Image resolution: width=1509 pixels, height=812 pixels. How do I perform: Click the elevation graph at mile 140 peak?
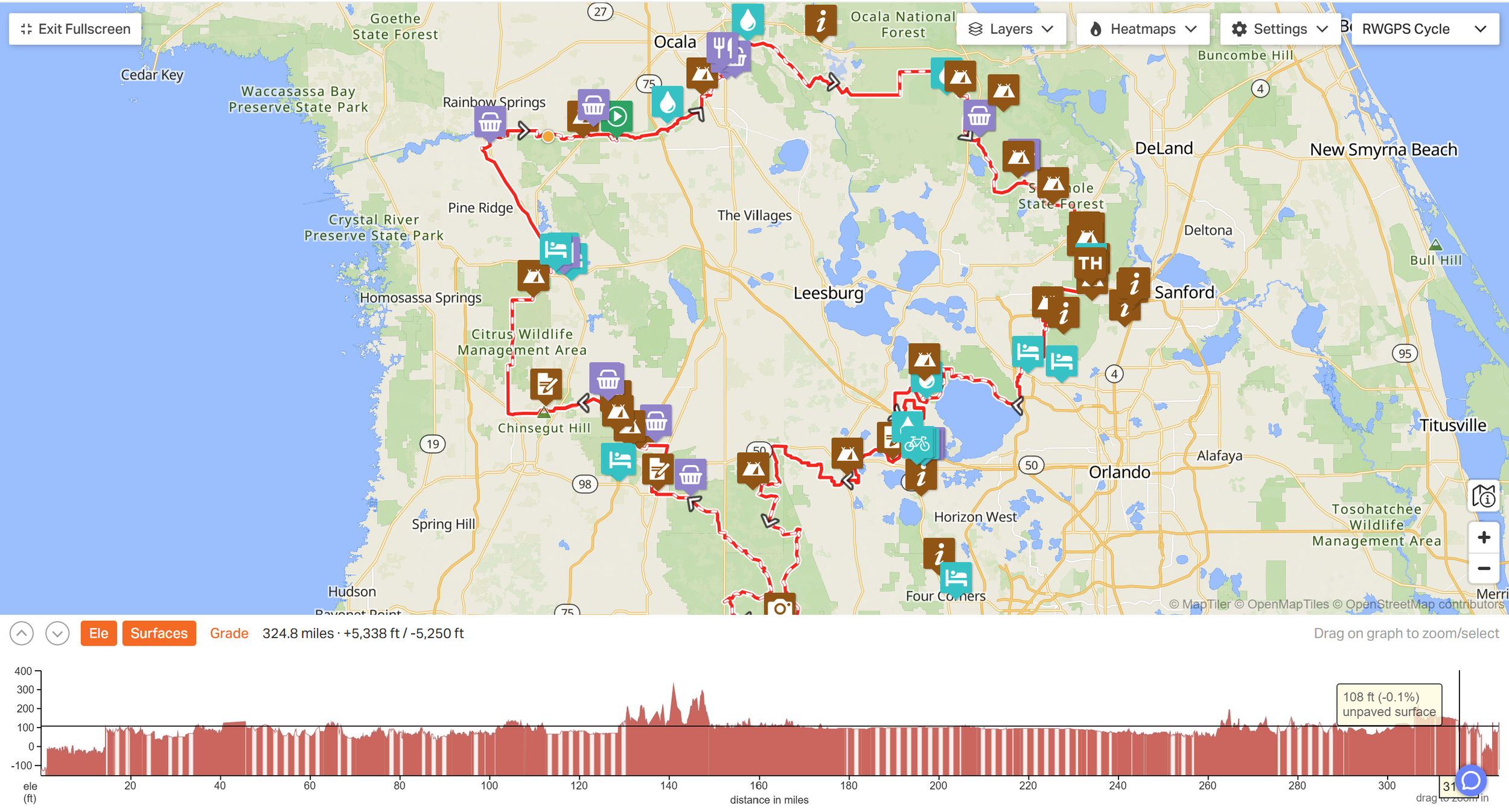point(674,694)
